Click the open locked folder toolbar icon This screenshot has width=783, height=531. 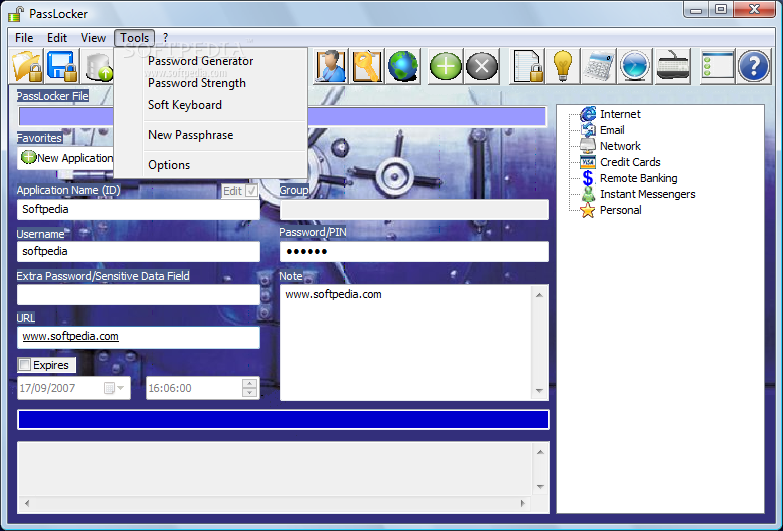[x=27, y=66]
